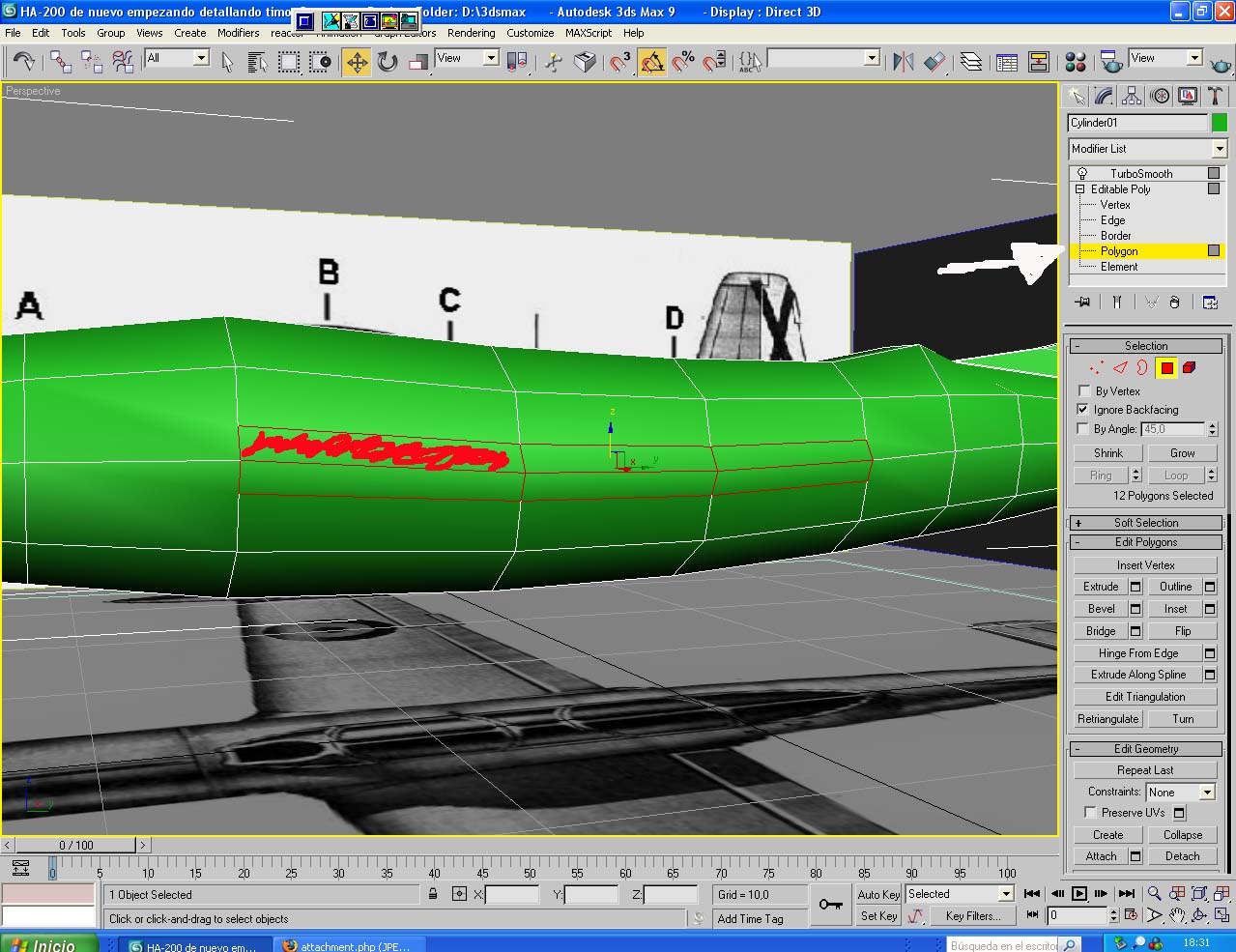The height and width of the screenshot is (952, 1236).
Task: Tick the Preserve UVs checkbox
Action: click(1090, 813)
